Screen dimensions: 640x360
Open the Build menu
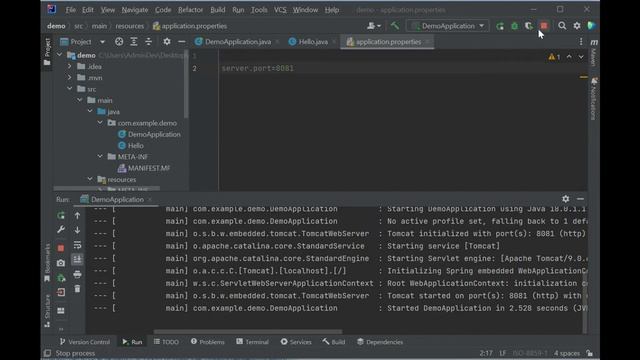(x=218, y=10)
